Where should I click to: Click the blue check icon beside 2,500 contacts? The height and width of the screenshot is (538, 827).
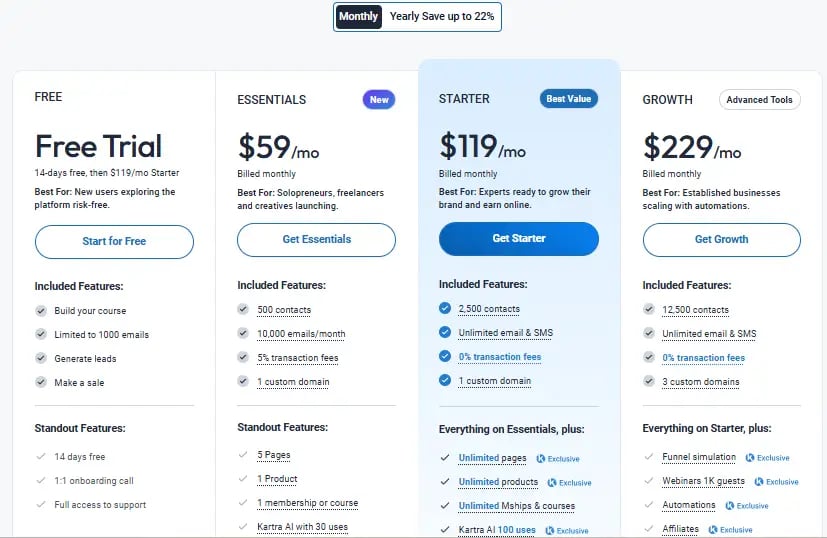click(x=445, y=309)
